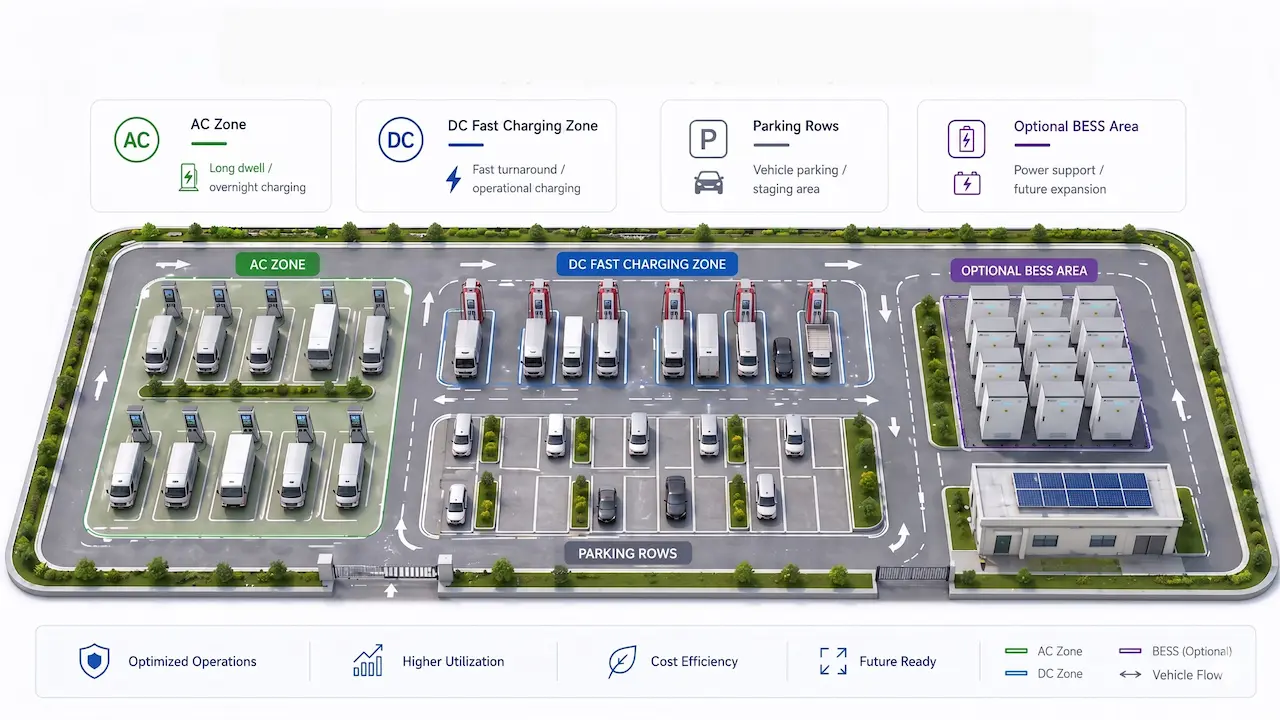Click the solar panels on the building
This screenshot has width=1280, height=720.
1081,490
